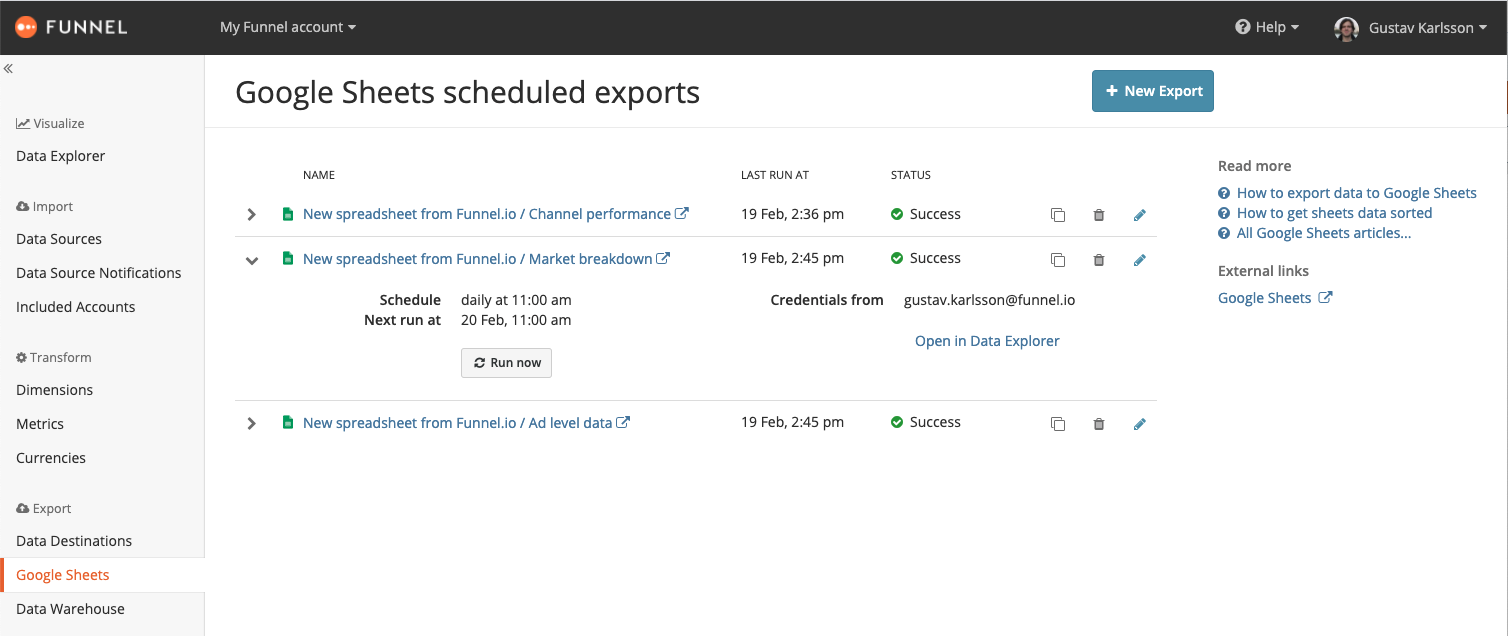Delete the Ad level data export
1508x636 pixels.
[x=1099, y=424]
